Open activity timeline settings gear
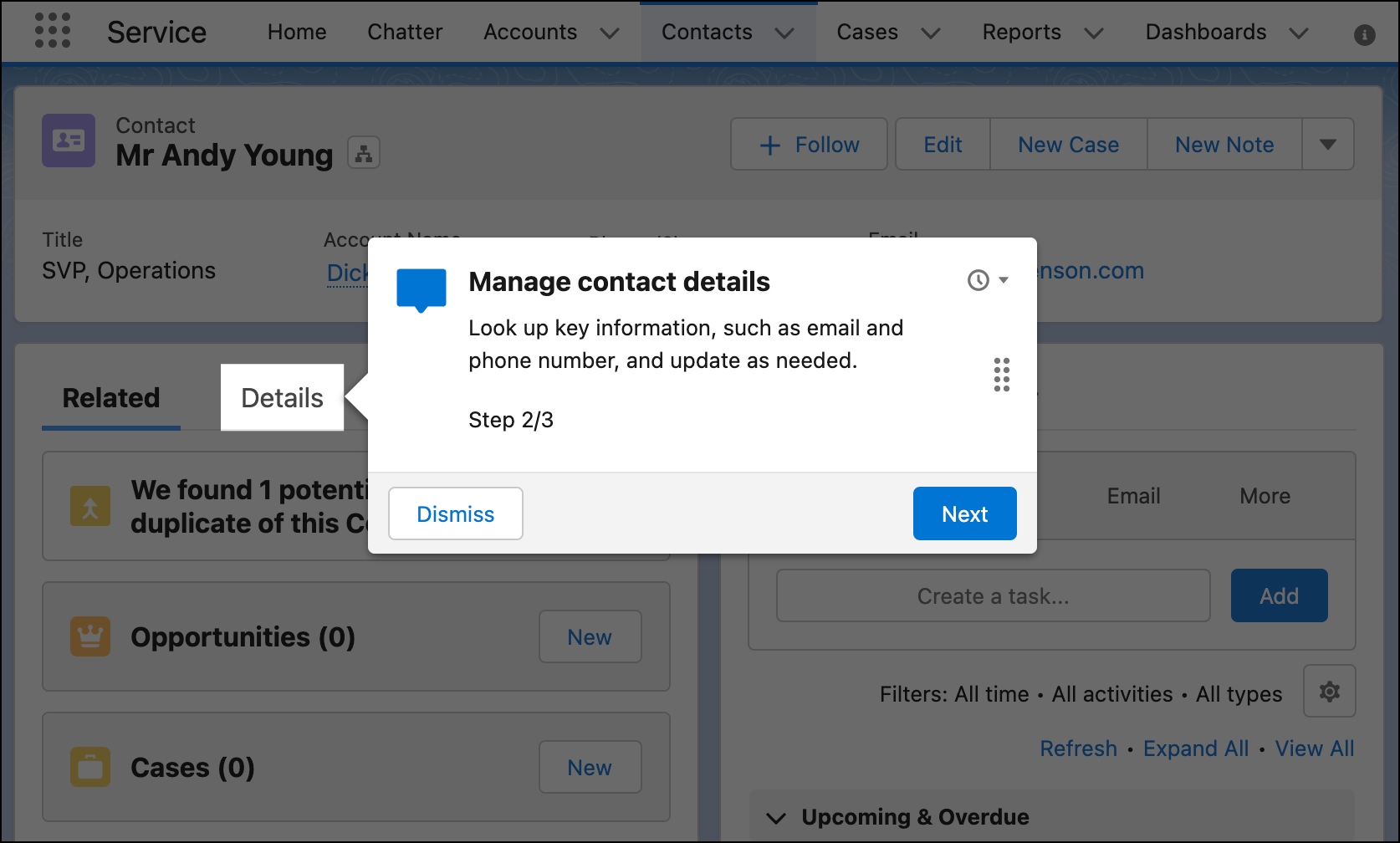The height and width of the screenshot is (843, 1400). (1329, 692)
